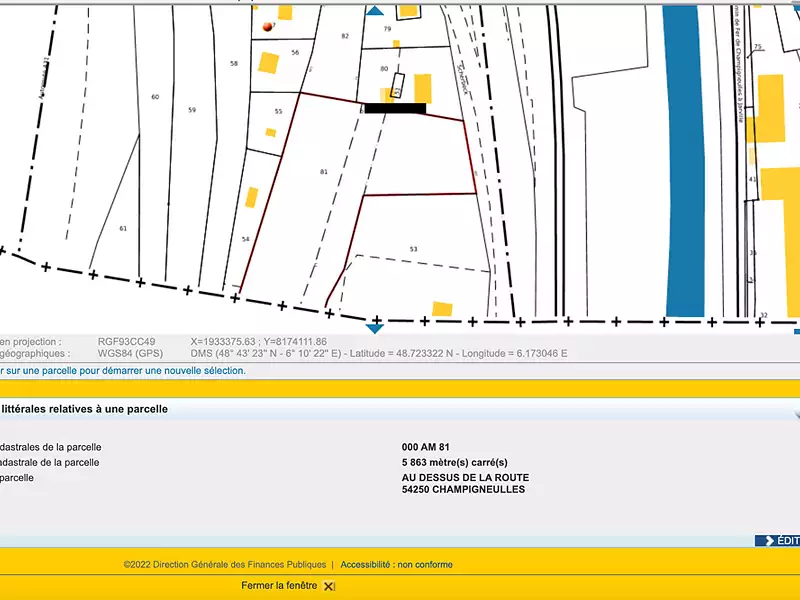Click the close X icon beside Fermer la fenêtre
This screenshot has width=800, height=600.
[x=329, y=586]
